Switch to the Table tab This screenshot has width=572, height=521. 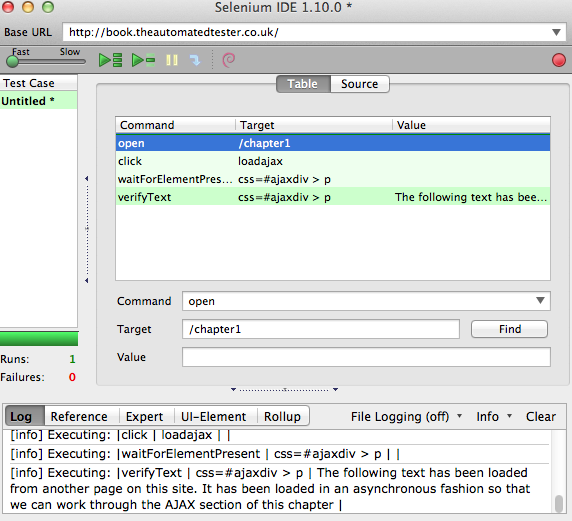tap(303, 84)
